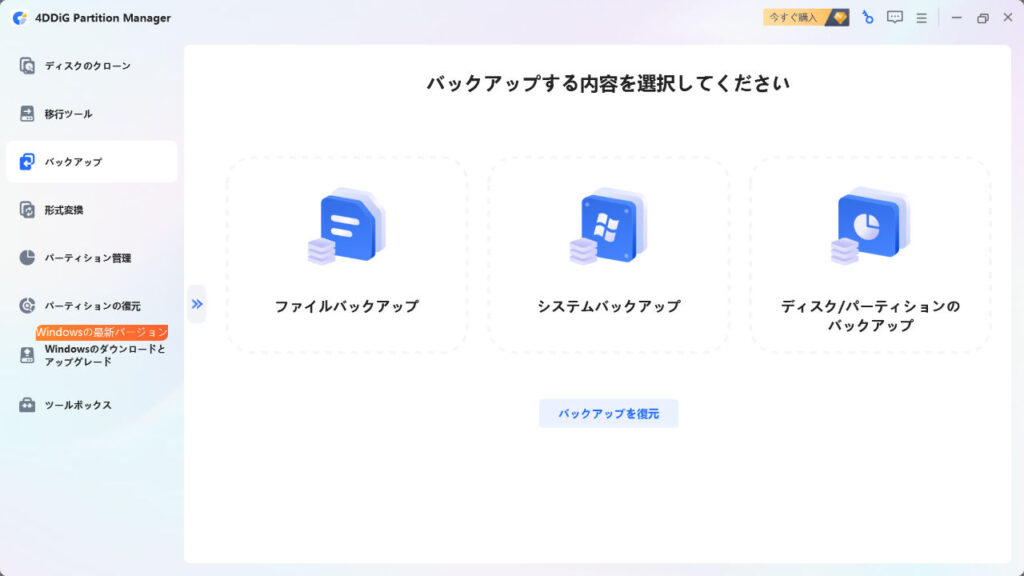
Task: Open the hamburger menu in the title bar
Action: click(921, 17)
